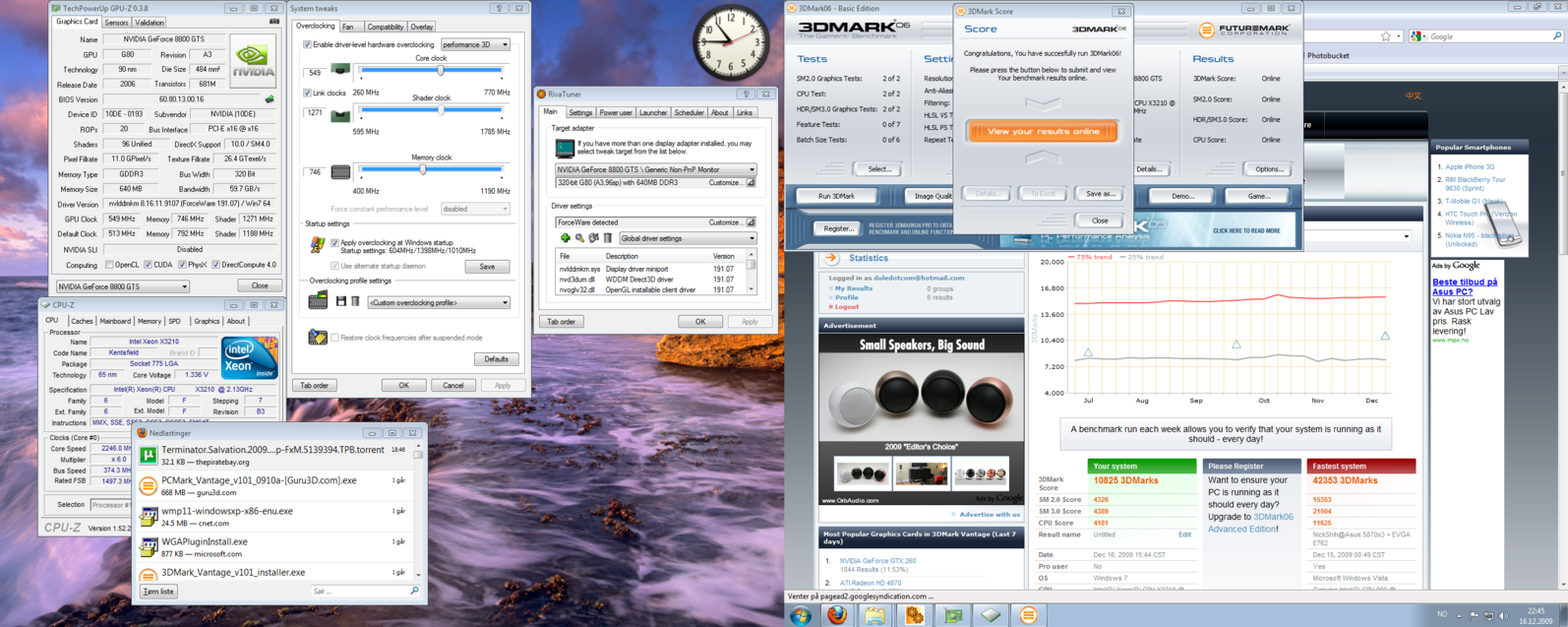The image size is (1568, 627).
Task: Click the magnifier icon in RivaTuner driver settings
Action: coord(579,238)
